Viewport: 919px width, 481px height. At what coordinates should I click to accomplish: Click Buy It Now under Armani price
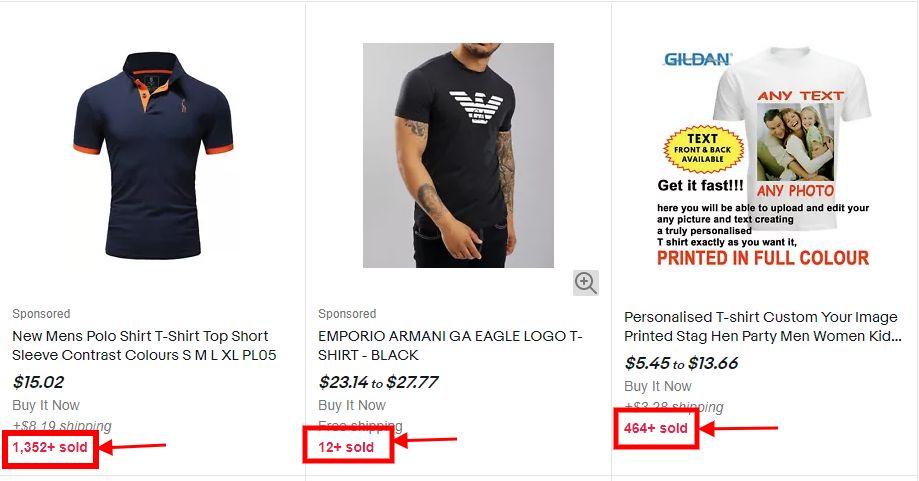point(352,405)
